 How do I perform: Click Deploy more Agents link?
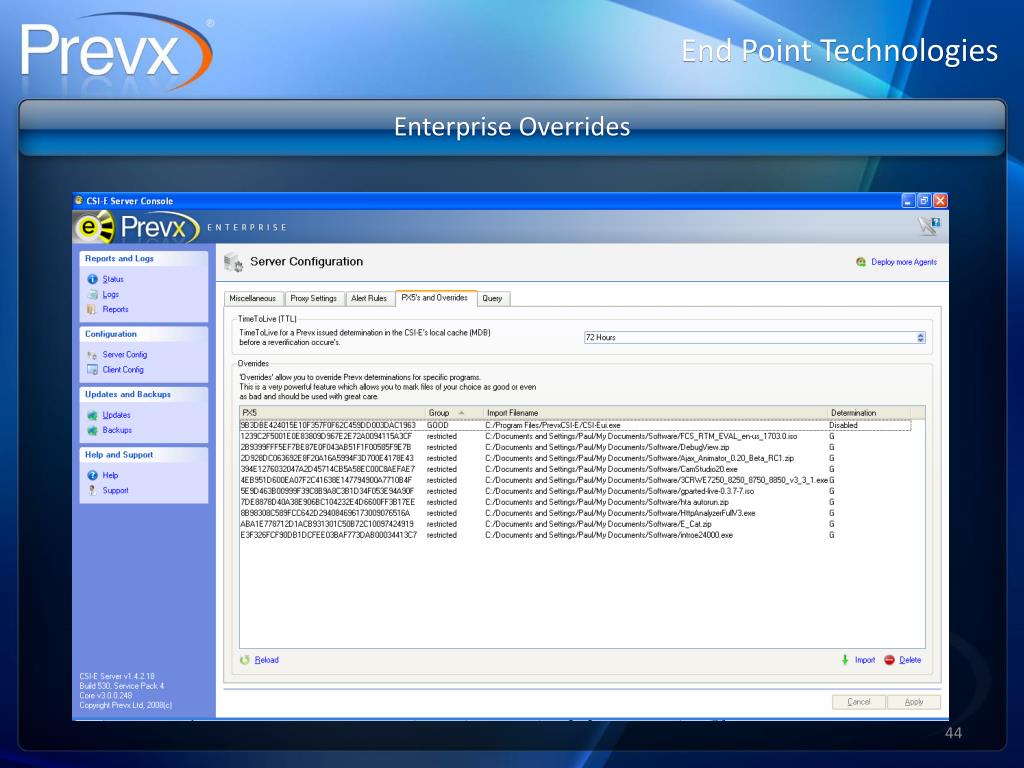tap(904, 262)
